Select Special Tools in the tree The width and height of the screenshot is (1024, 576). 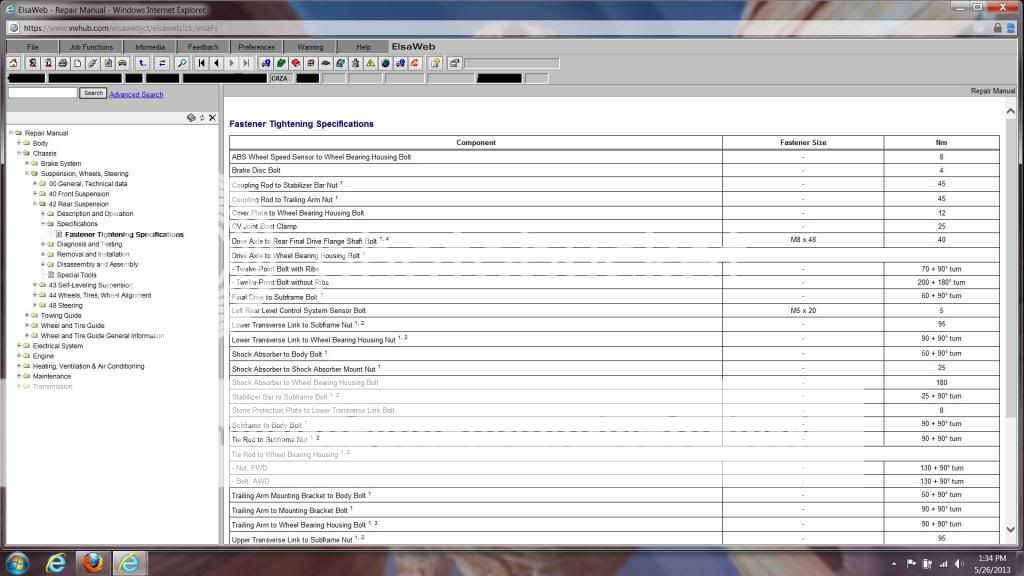click(76, 275)
